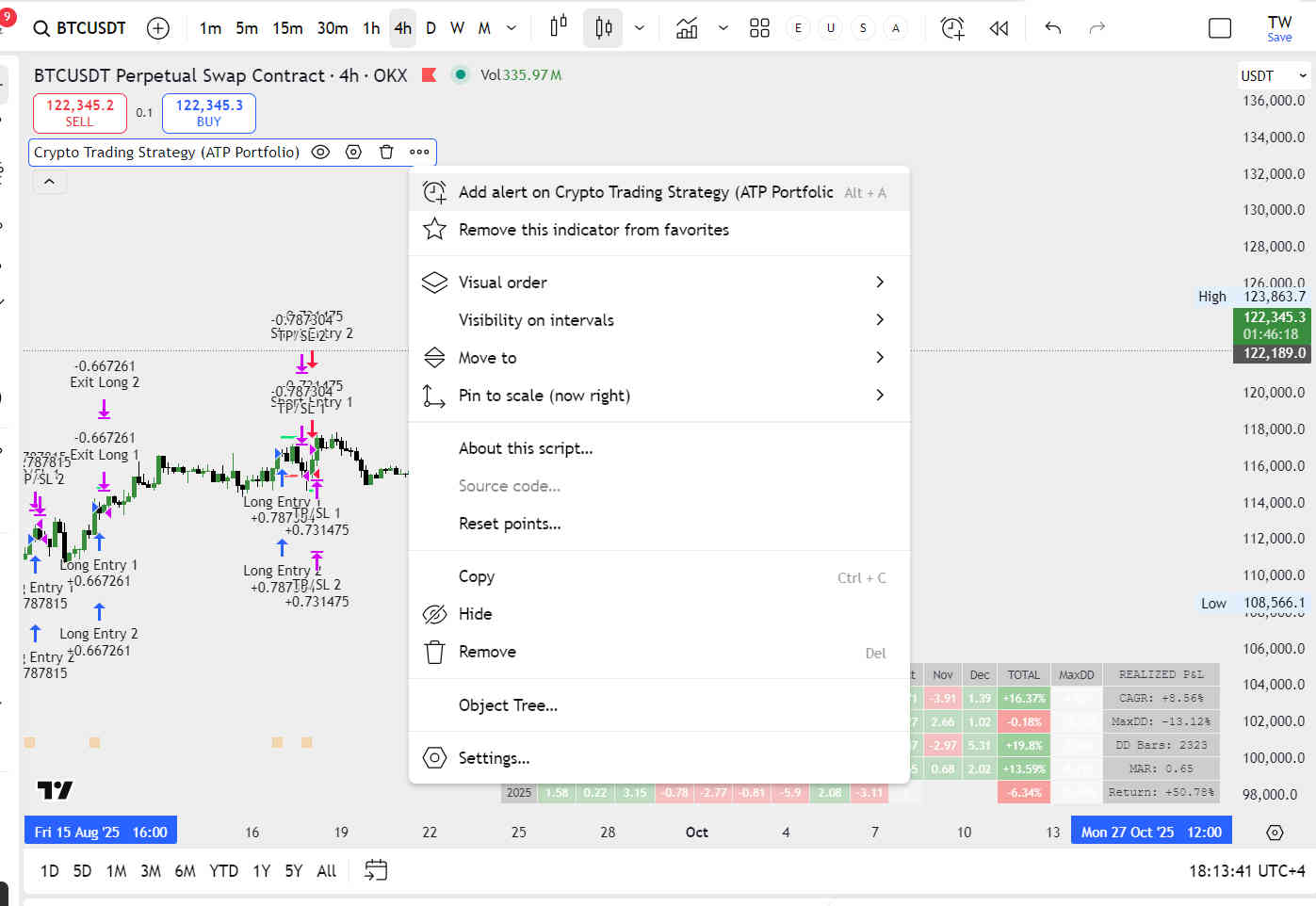Click fullscreen rectangle icon in top bar
1316x906 pixels.
1220,28
